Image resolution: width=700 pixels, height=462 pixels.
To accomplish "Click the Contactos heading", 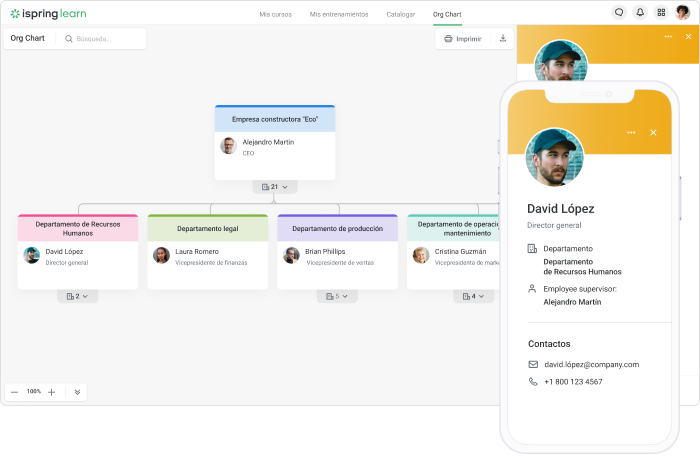I will tap(549, 344).
